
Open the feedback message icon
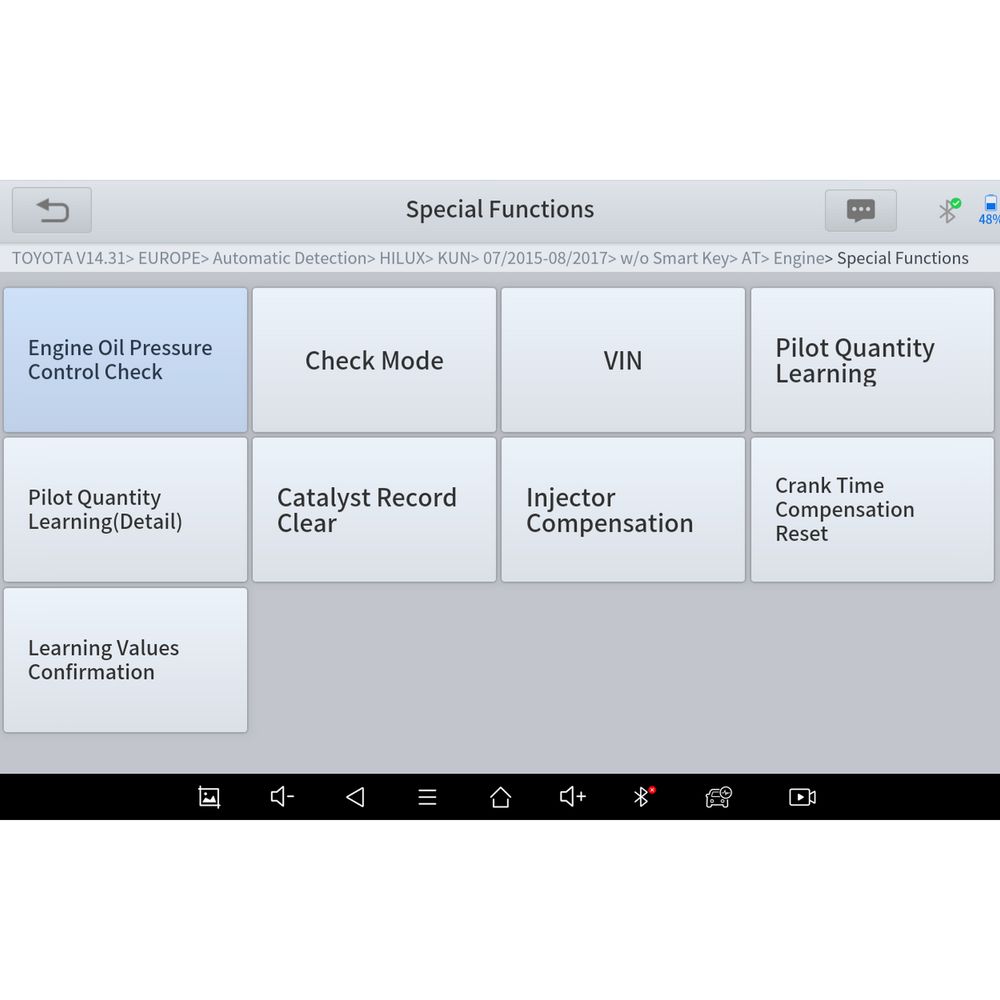[x=860, y=210]
